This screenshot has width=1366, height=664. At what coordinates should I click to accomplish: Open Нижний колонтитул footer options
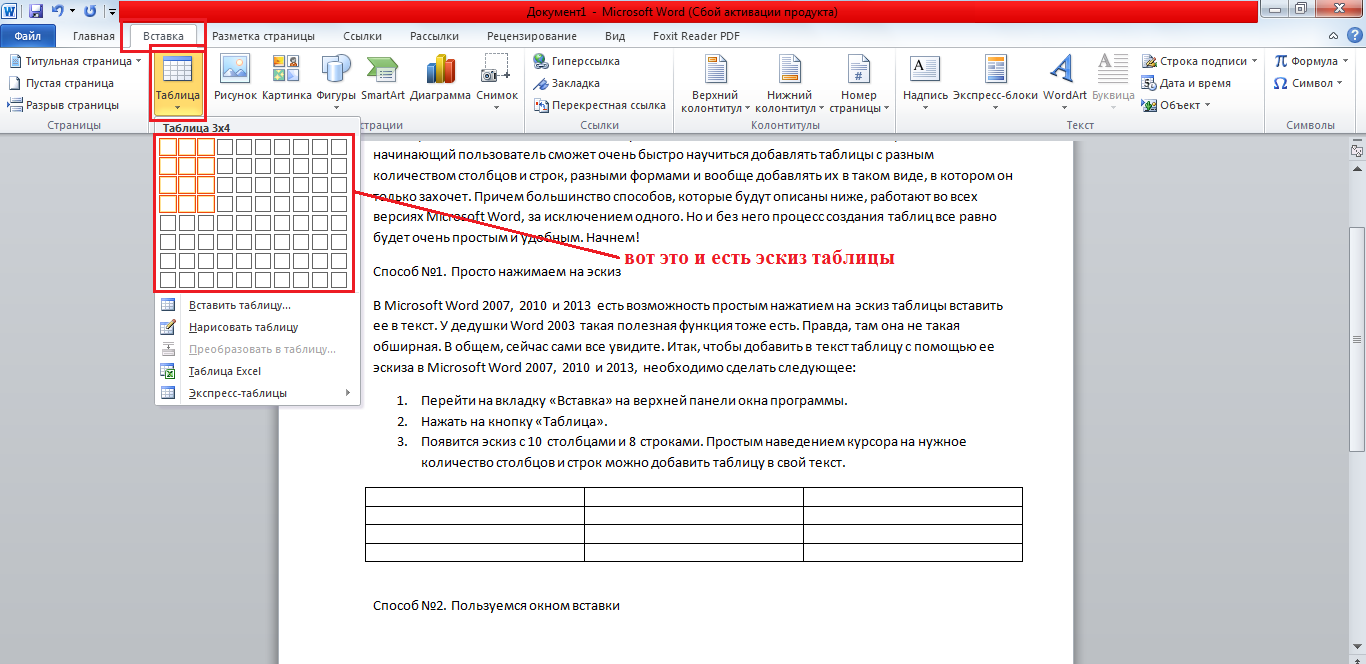[x=789, y=83]
